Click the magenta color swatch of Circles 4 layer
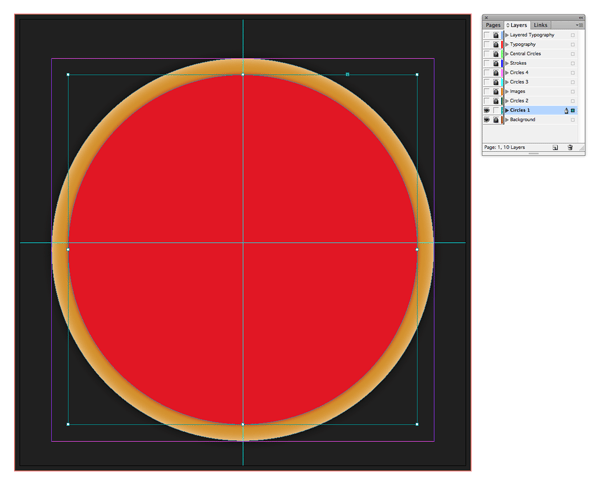Viewport: 600px width, 486px height. (502, 73)
